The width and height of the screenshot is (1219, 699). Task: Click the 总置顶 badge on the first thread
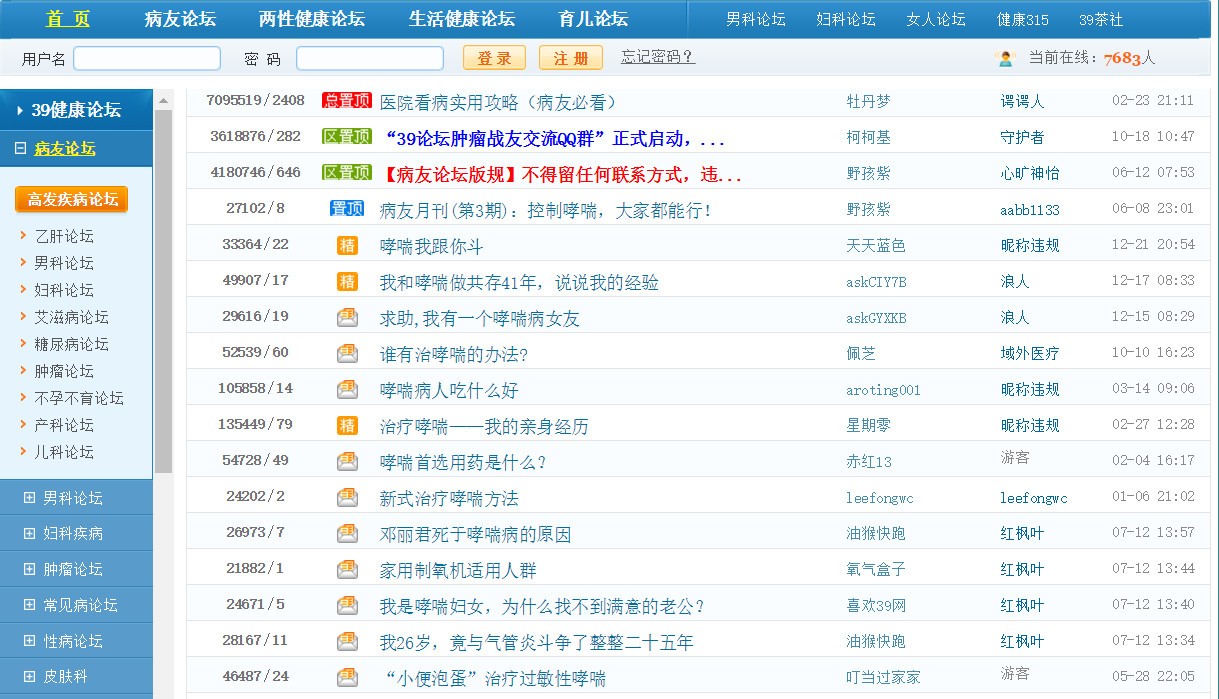[346, 101]
